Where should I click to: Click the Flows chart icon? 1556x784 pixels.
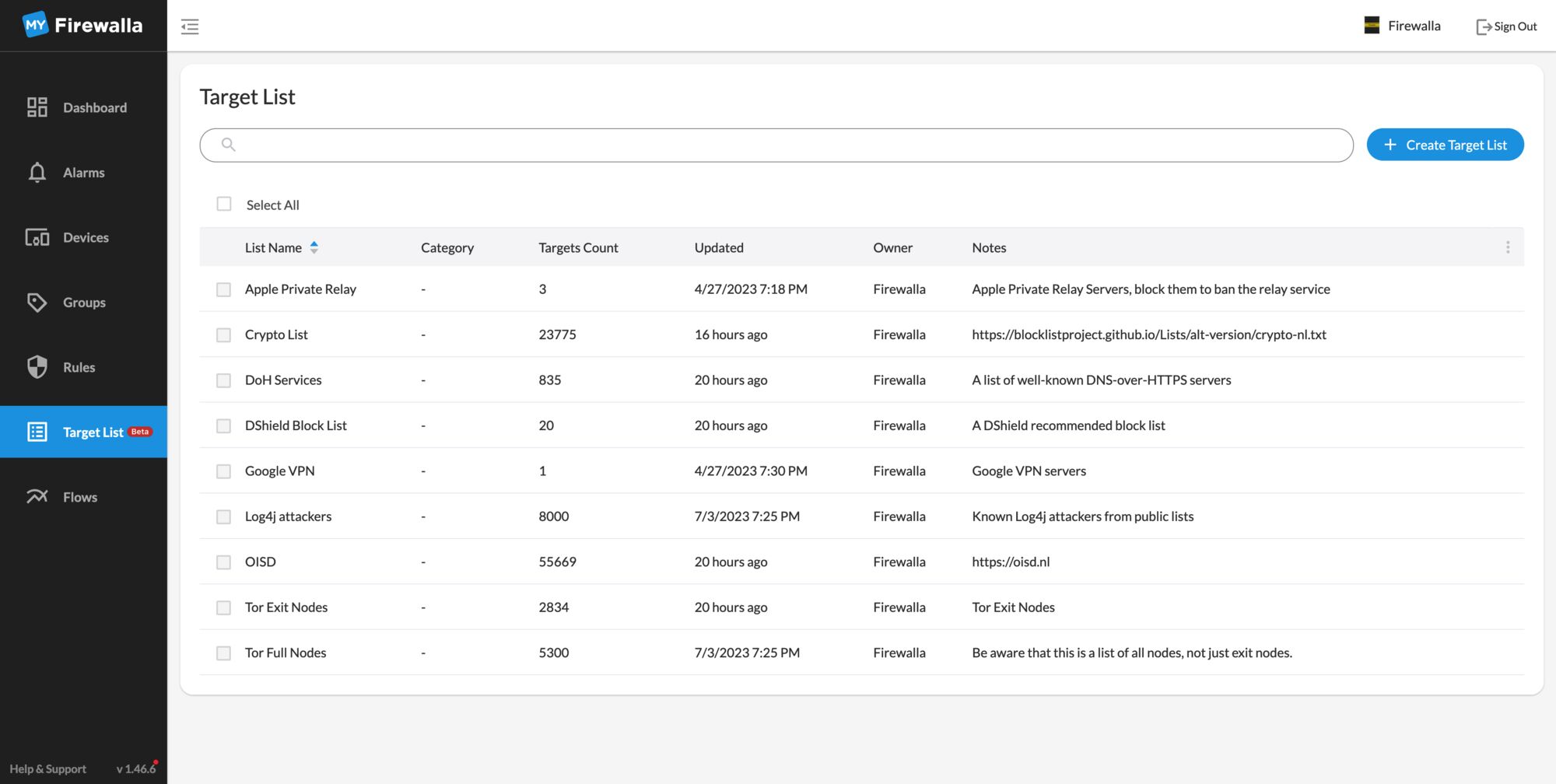(x=37, y=496)
